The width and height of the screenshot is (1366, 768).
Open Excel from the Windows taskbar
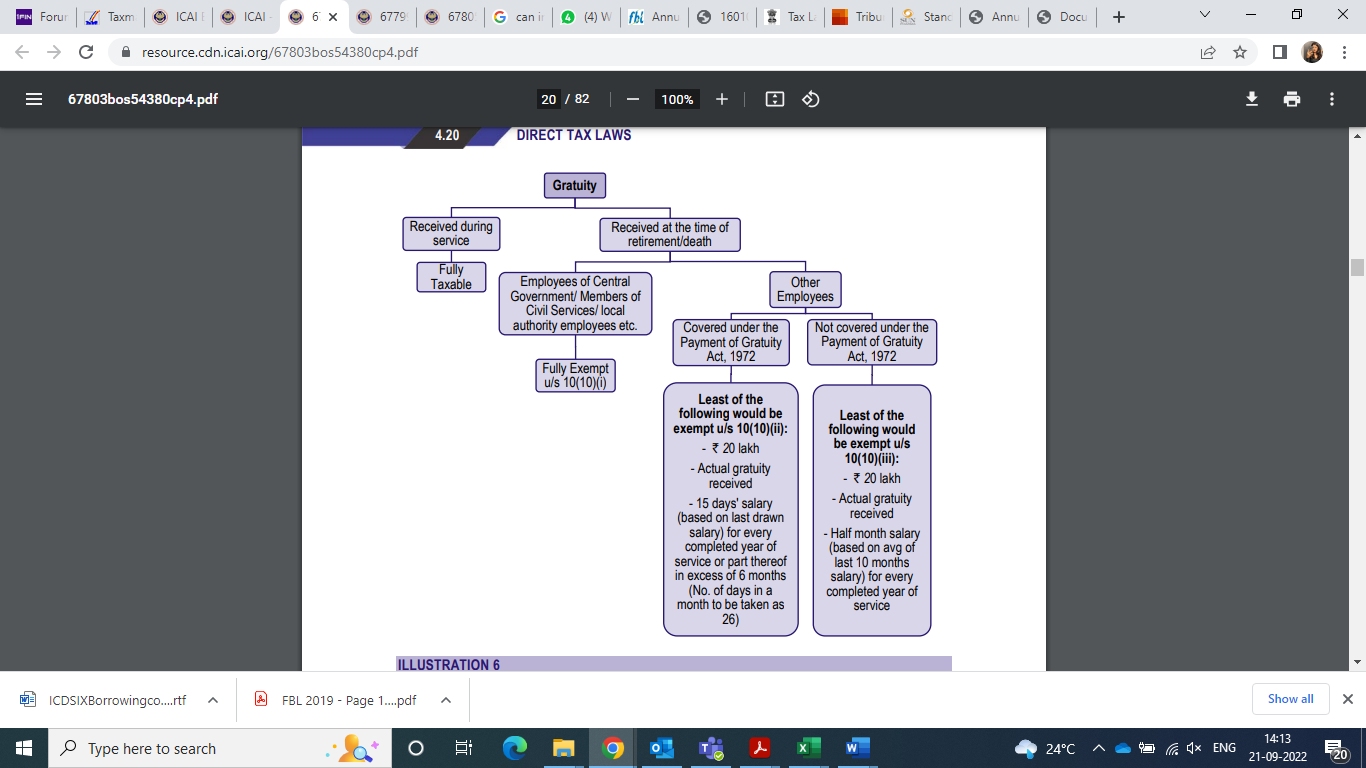803,748
